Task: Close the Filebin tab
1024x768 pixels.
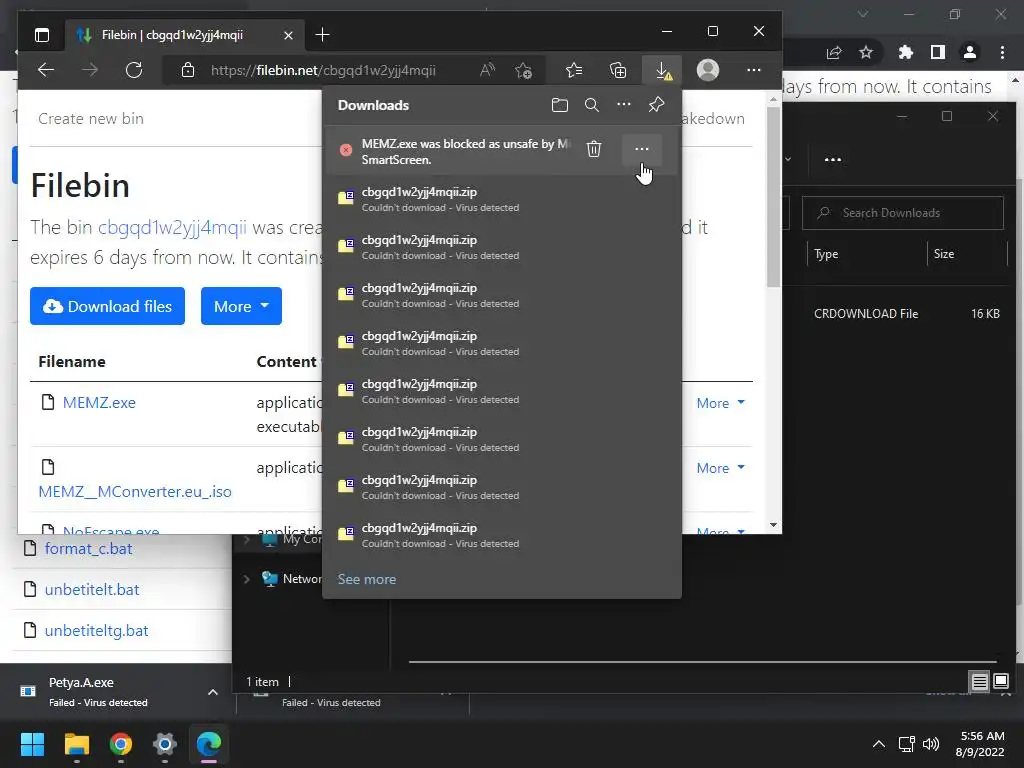Action: (288, 35)
